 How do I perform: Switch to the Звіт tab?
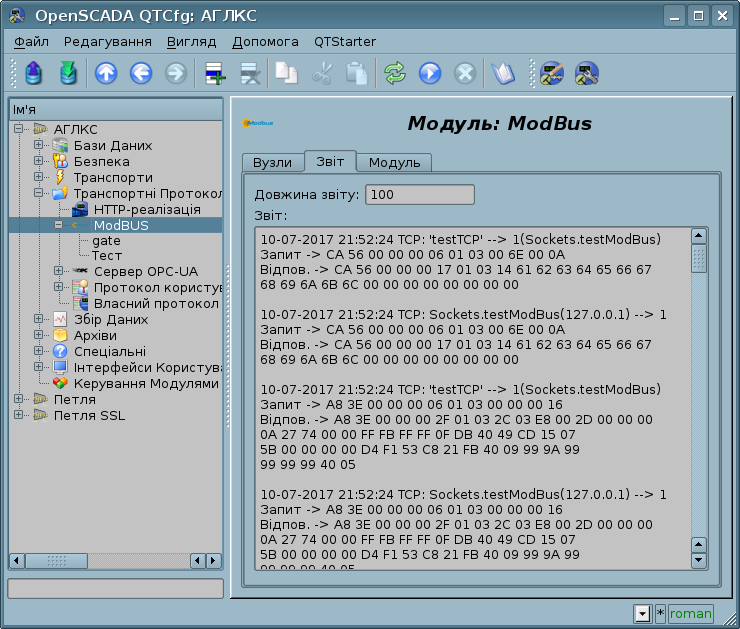[x=330, y=161]
